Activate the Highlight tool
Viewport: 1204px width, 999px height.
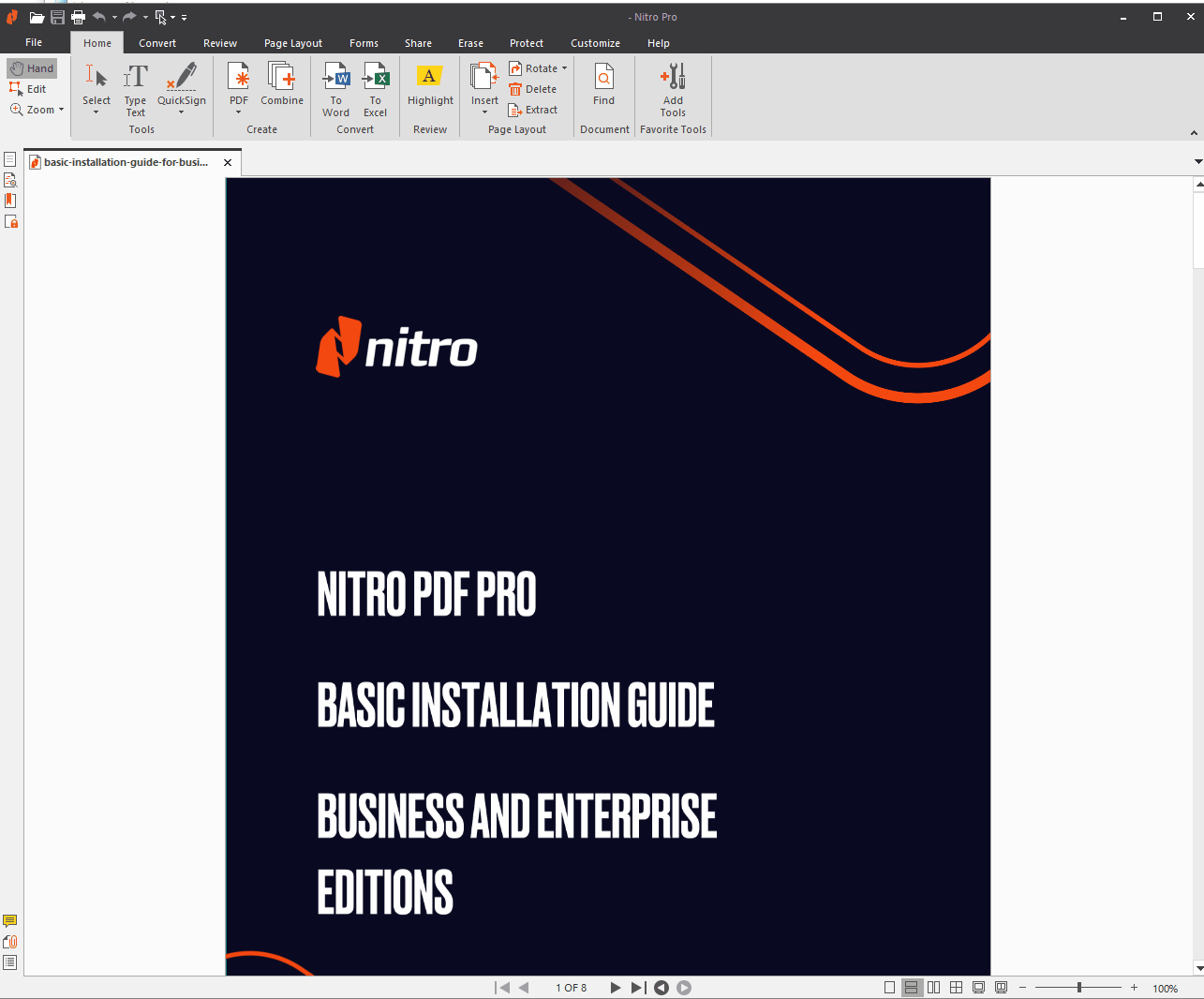point(430,84)
